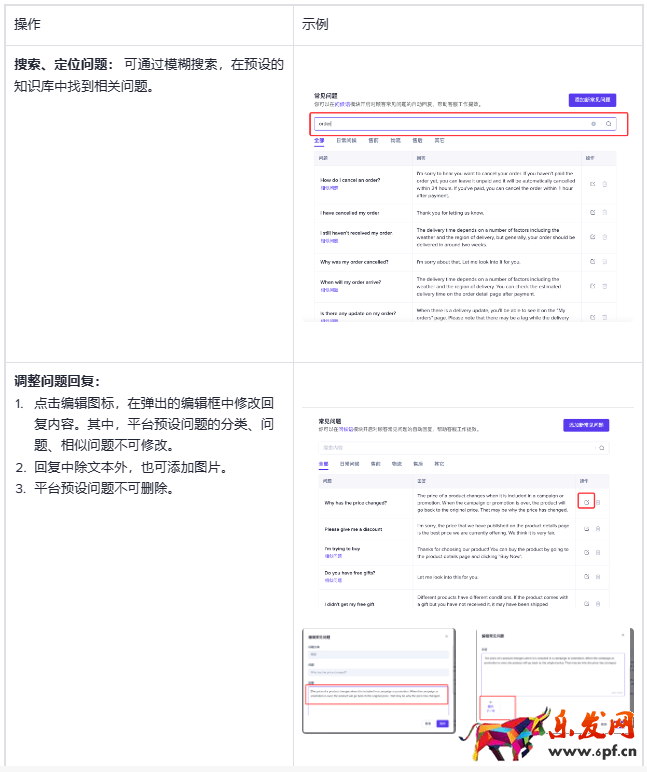Edit the 'I'm trying to buy' reply
Viewport: 647px width, 772px height.
coord(586,552)
